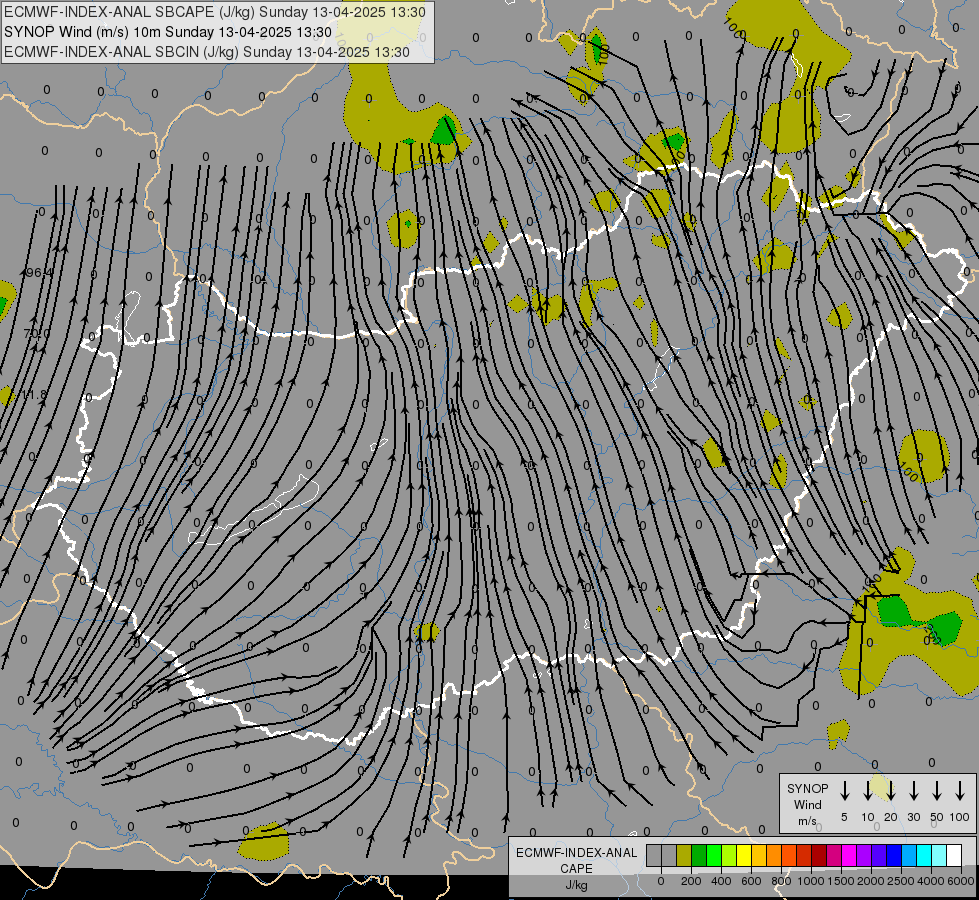Click the SBCIN title line

pyautogui.click(x=207, y=52)
